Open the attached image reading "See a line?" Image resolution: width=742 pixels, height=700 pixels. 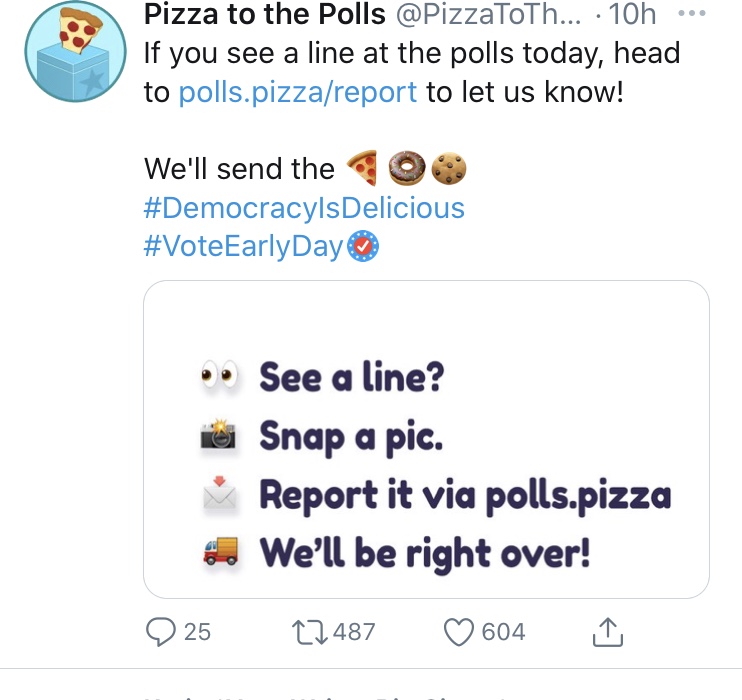pyautogui.click(x=426, y=439)
